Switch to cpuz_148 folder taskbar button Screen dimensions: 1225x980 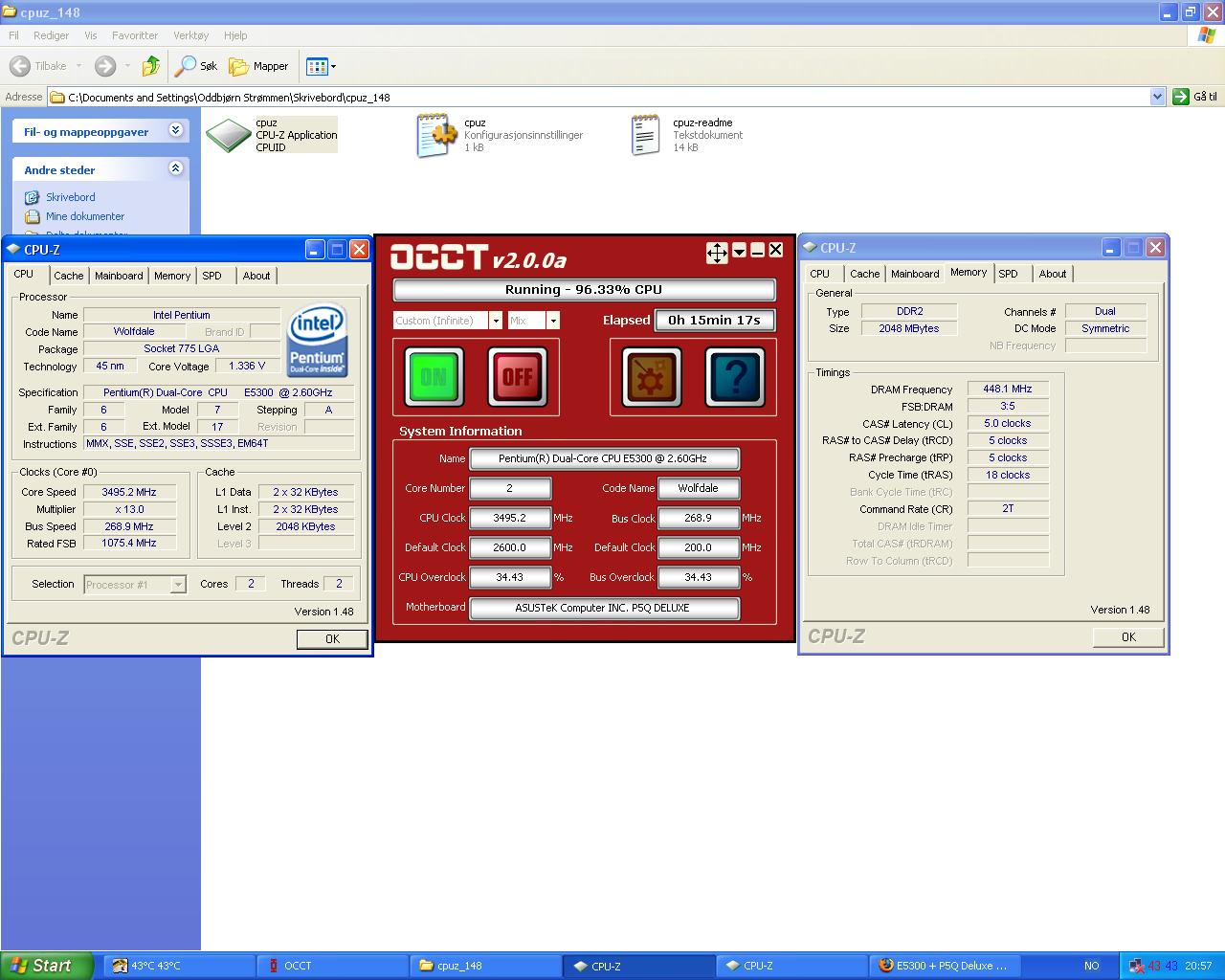tap(486, 966)
